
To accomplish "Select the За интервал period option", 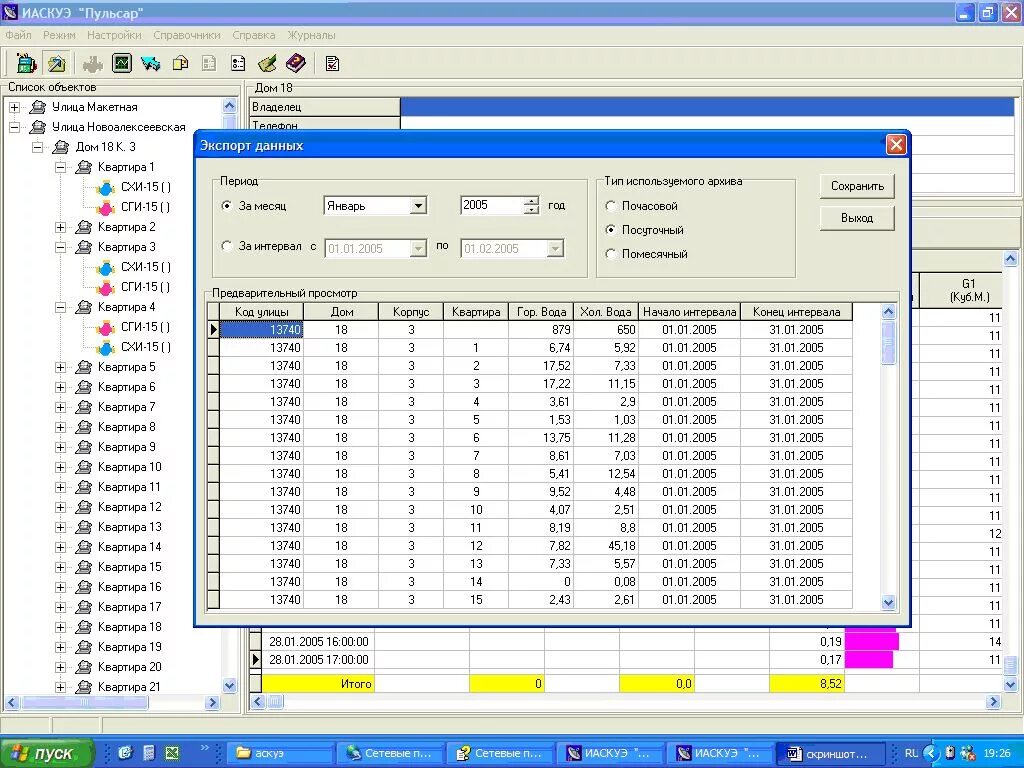I will [x=227, y=246].
